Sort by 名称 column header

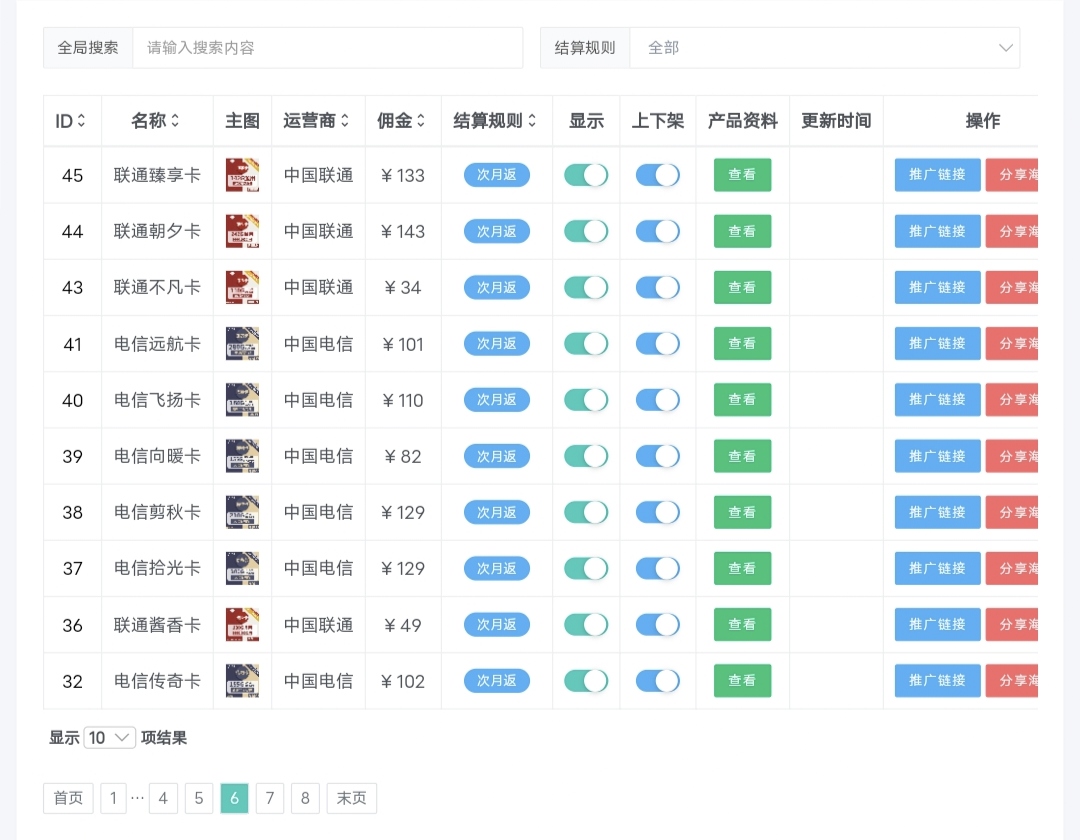[156, 121]
